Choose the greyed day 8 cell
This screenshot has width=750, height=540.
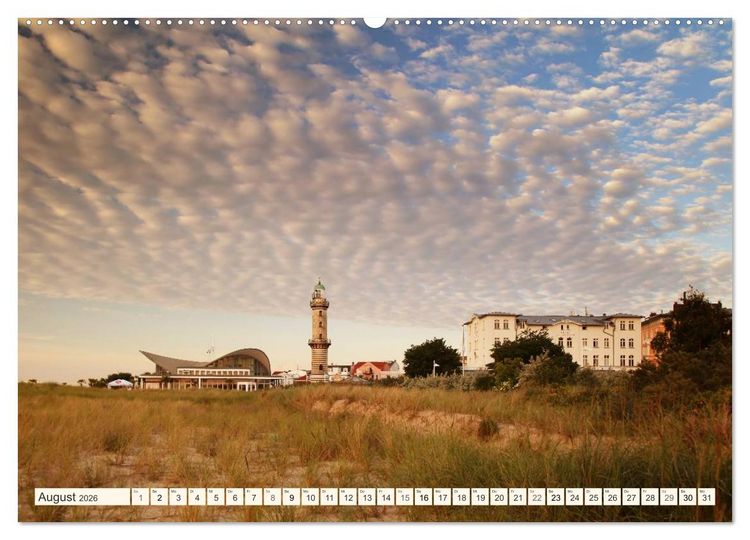272,496
